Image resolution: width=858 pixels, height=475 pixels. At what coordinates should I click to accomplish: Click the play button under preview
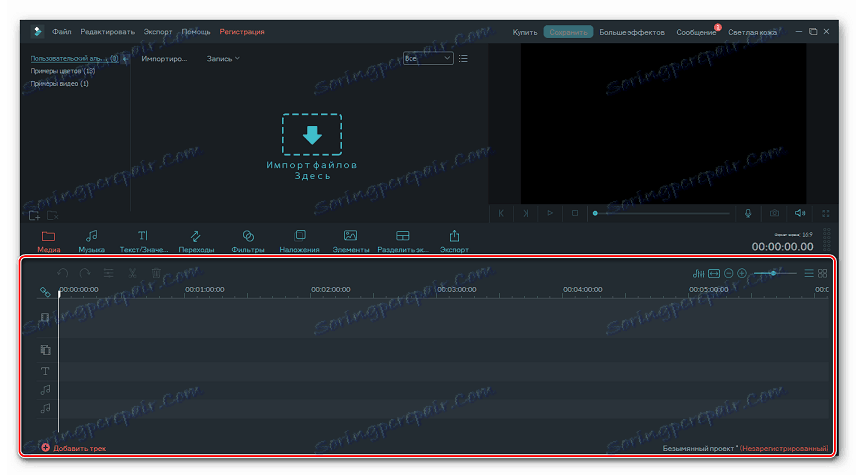click(550, 213)
